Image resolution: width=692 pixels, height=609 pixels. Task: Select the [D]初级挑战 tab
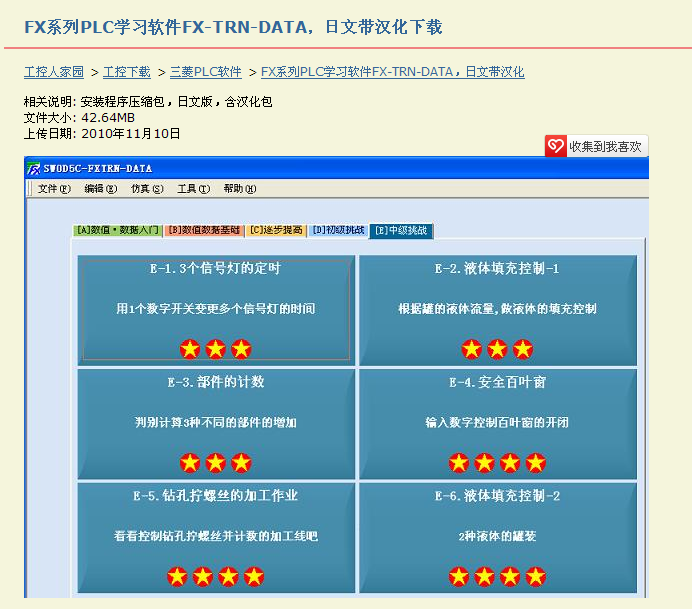point(338,231)
